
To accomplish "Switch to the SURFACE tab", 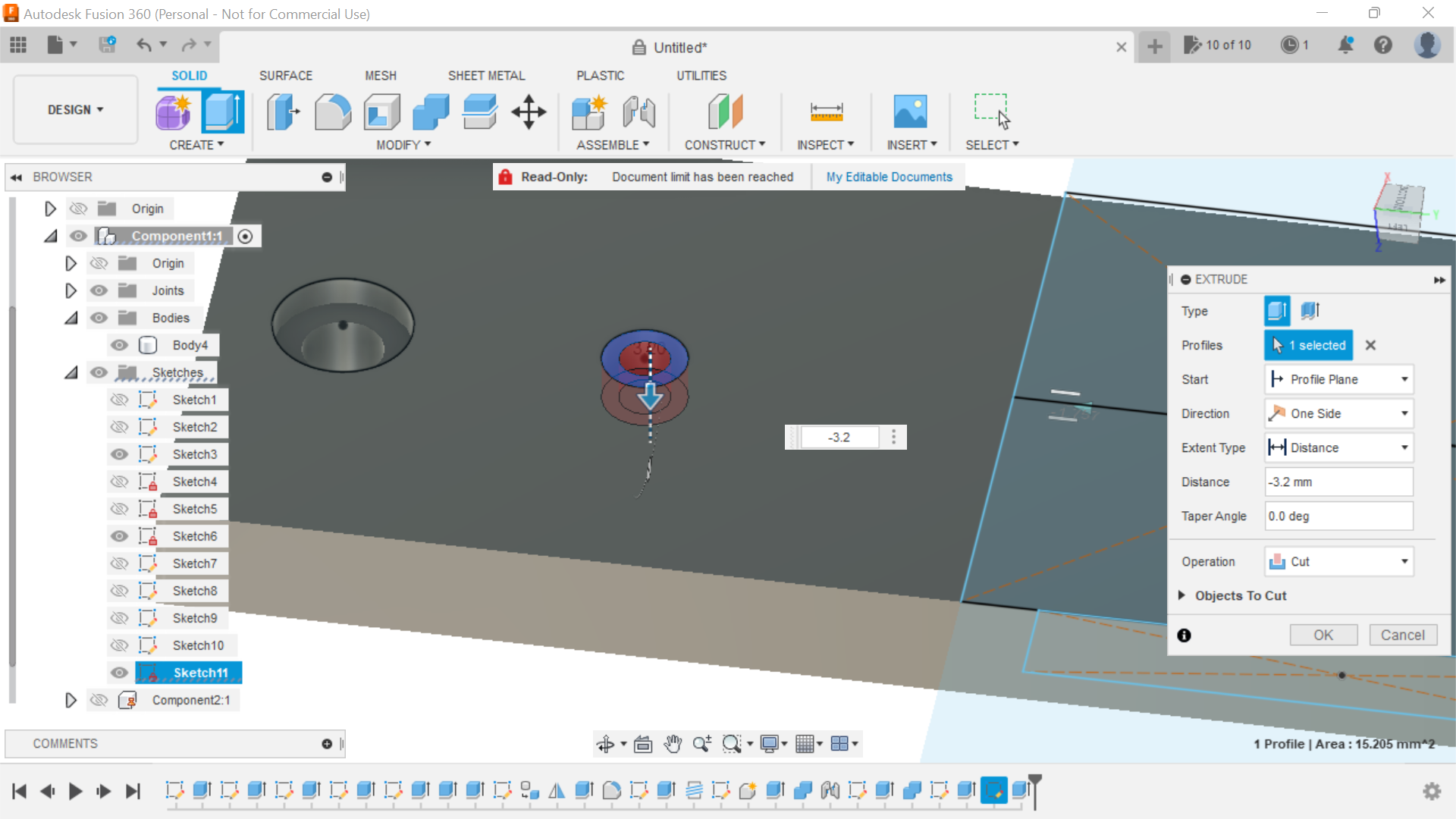I will 285,75.
